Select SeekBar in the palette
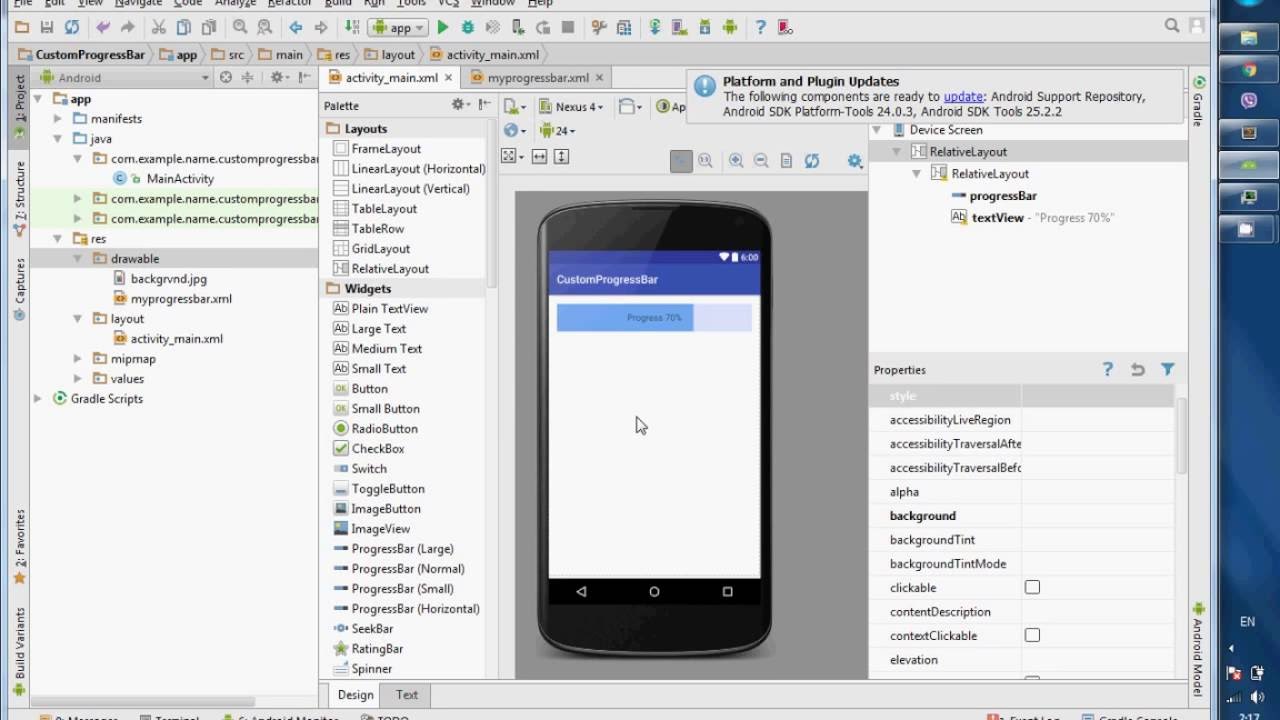This screenshot has height=720, width=1280. (x=372, y=628)
